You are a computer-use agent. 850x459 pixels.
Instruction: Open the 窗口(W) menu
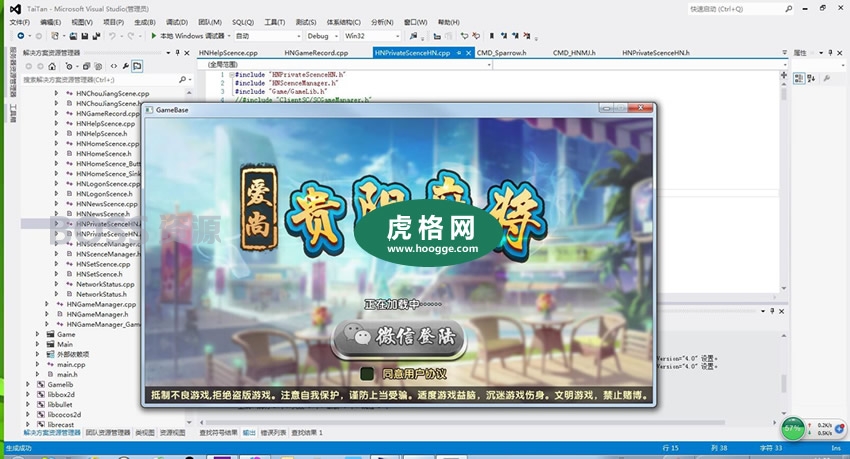416,22
